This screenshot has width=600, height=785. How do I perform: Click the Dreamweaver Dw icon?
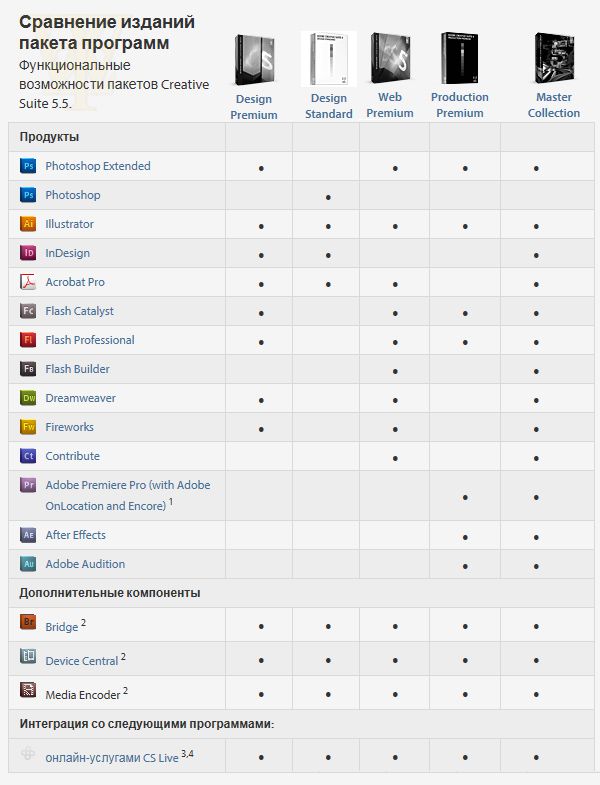28,398
